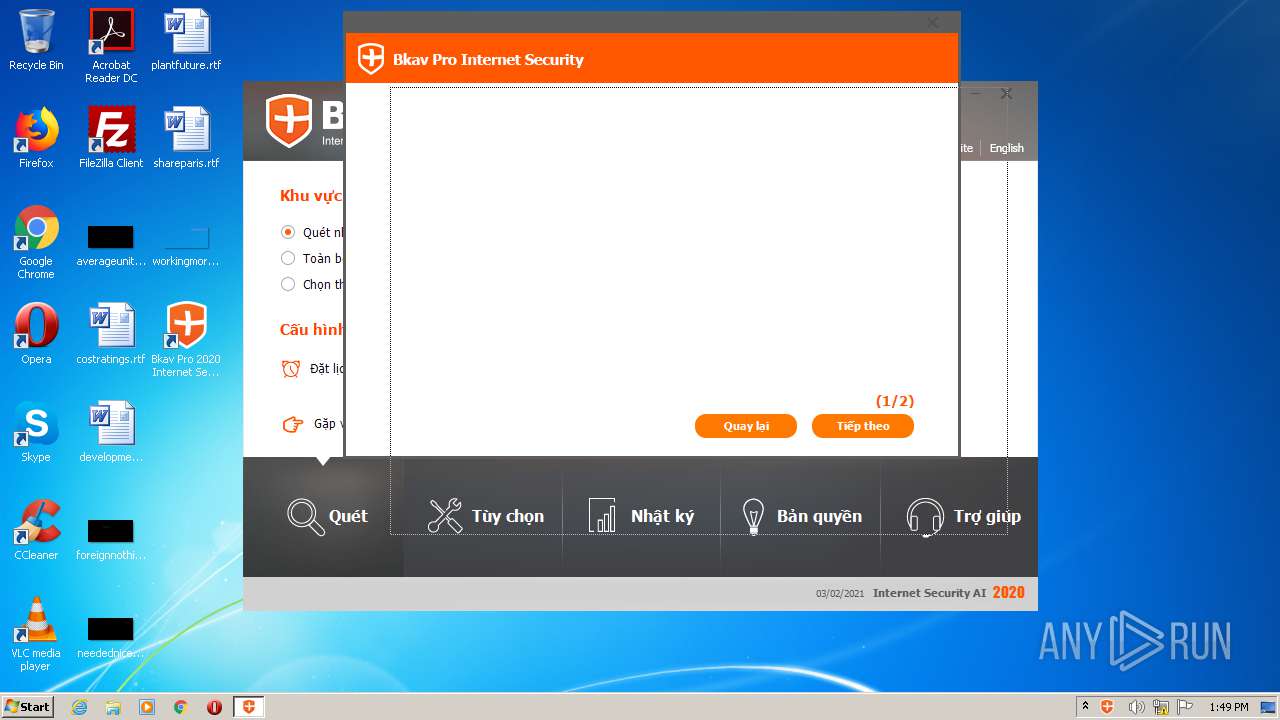Click the Bkav shield logo in dialog header
1280x720 pixels.
(371, 59)
